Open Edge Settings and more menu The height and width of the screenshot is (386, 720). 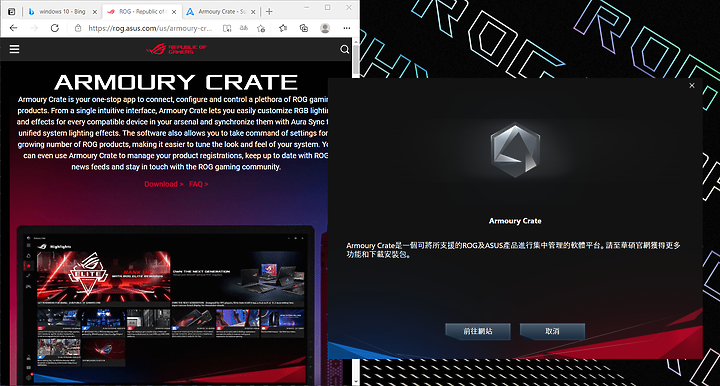tap(347, 28)
